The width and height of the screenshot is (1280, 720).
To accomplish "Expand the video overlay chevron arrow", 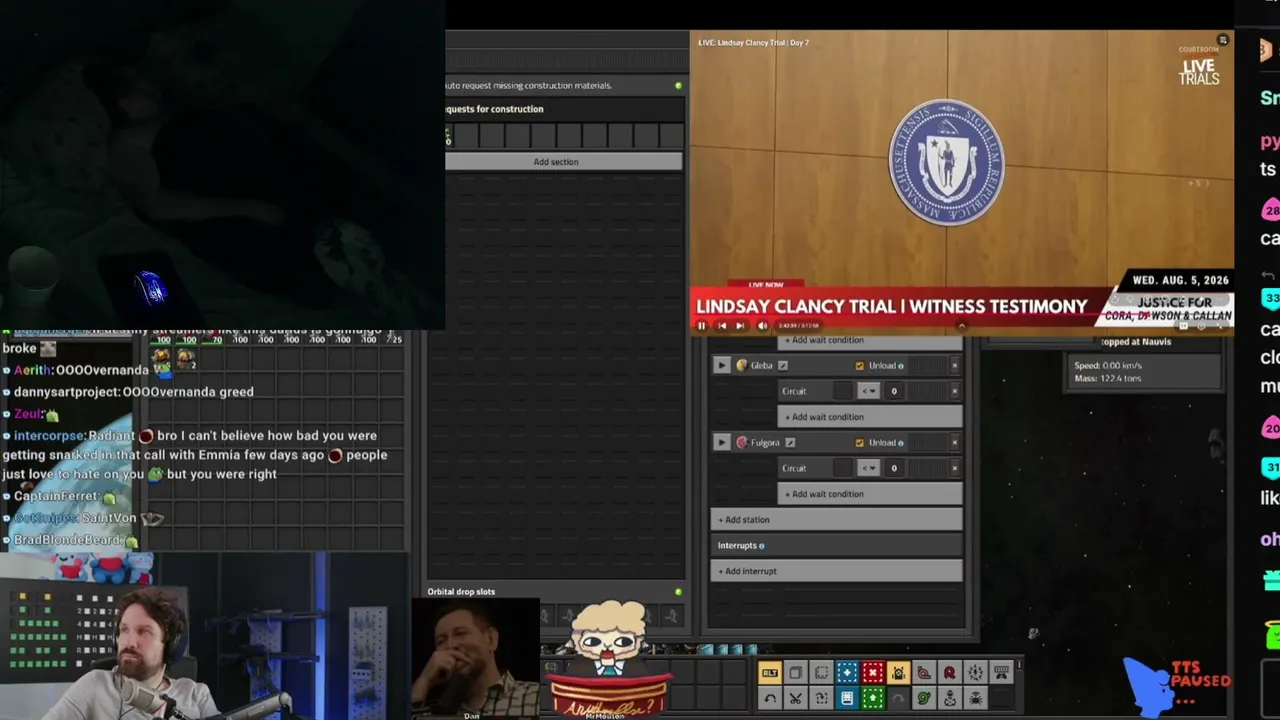I will pos(962,325).
